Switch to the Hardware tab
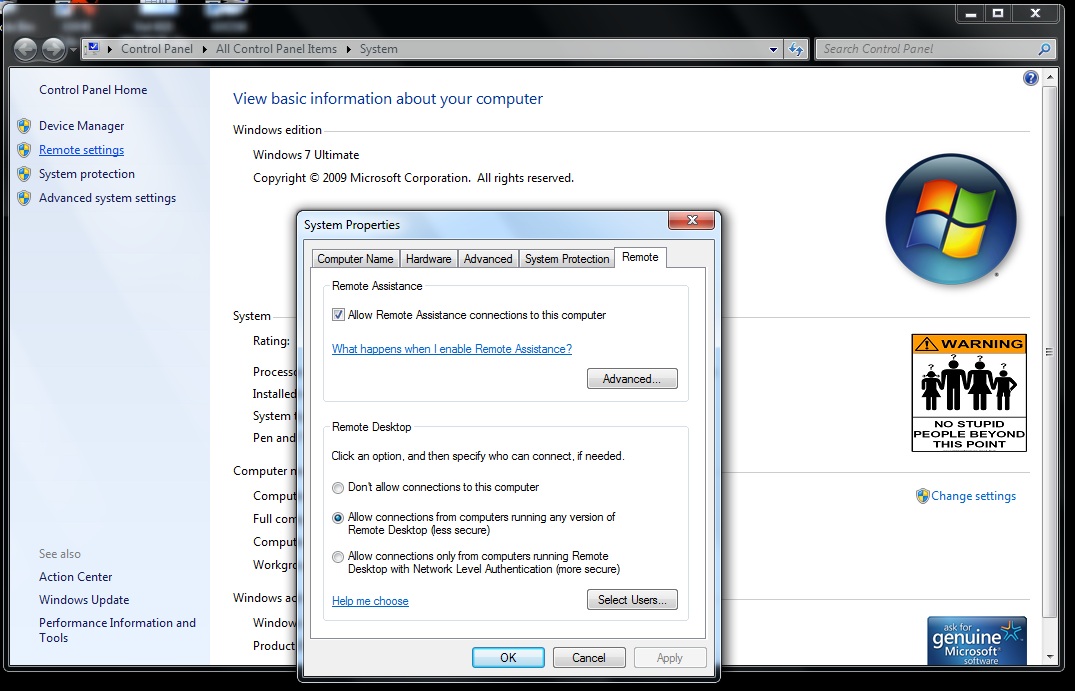1075x691 pixels. (428, 259)
